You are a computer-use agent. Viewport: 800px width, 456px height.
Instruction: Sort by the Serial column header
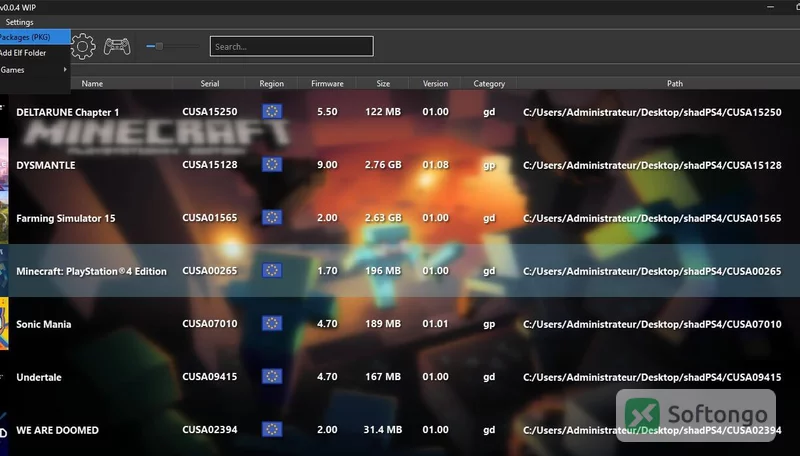click(210, 84)
